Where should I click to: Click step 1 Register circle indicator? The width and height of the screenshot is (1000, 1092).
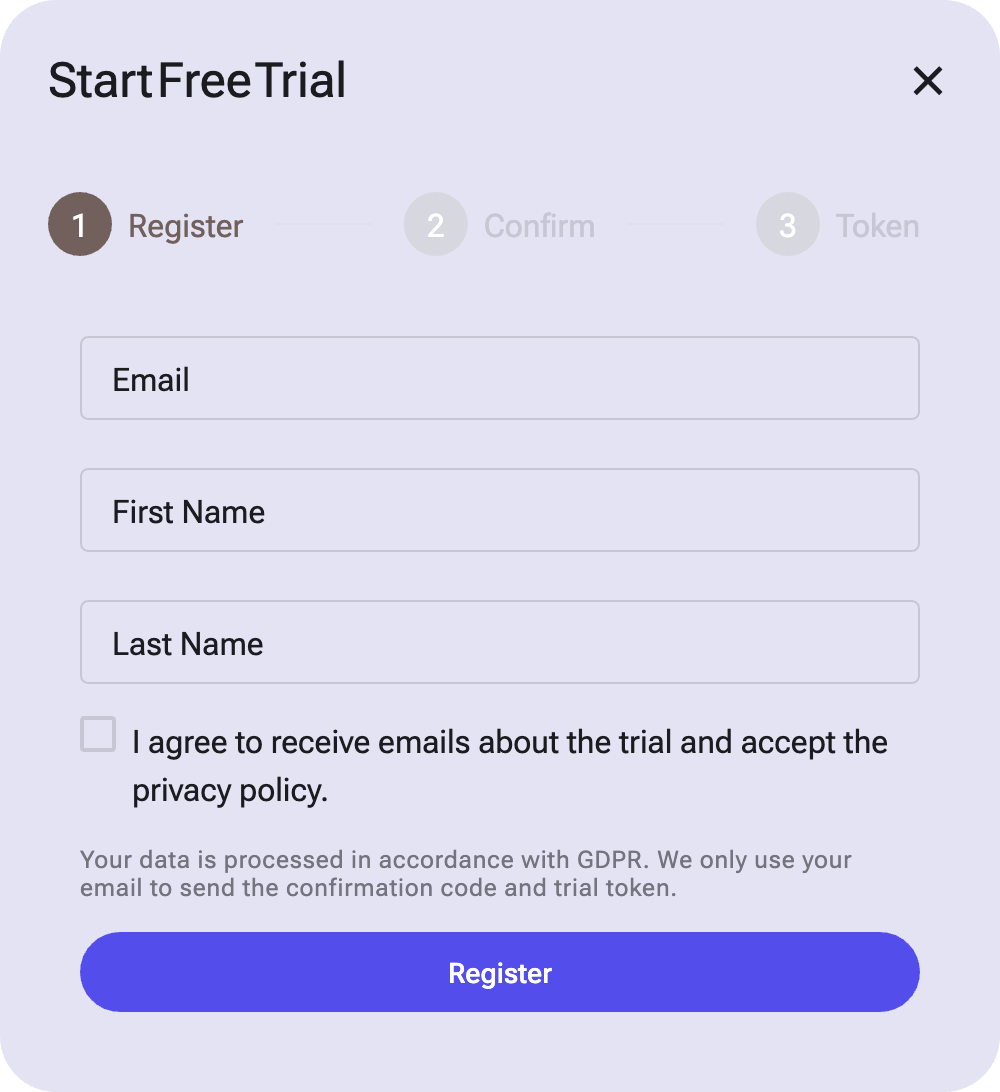tap(80, 224)
